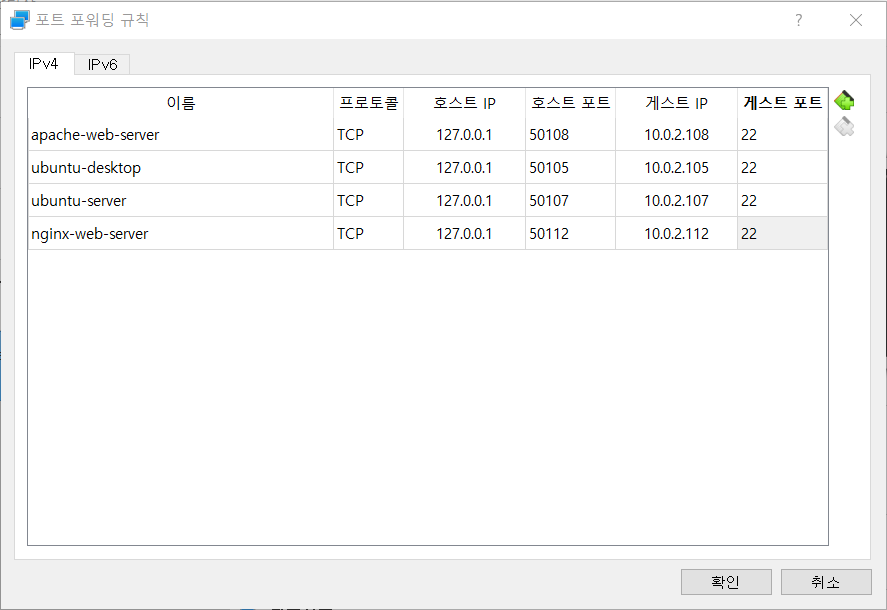Screen dimensions: 887x610
Task: Click host IP 127.0.0.1 in ubuntu-desktop row
Action: 464,167
